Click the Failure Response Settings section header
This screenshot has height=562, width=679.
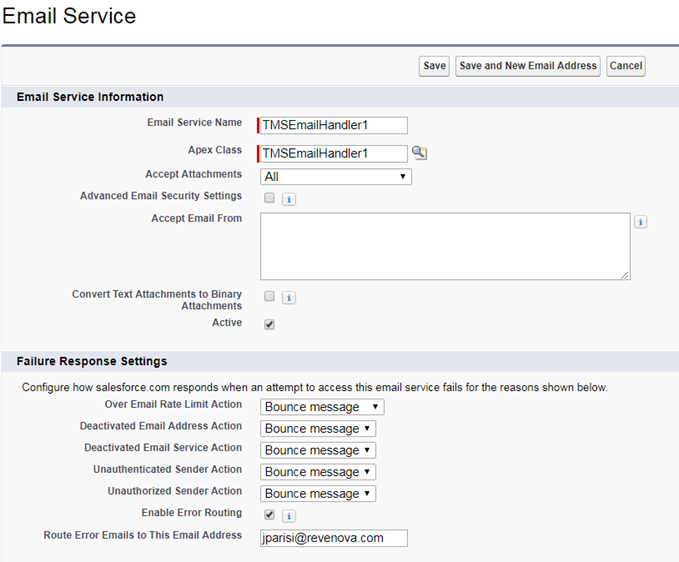point(92,361)
